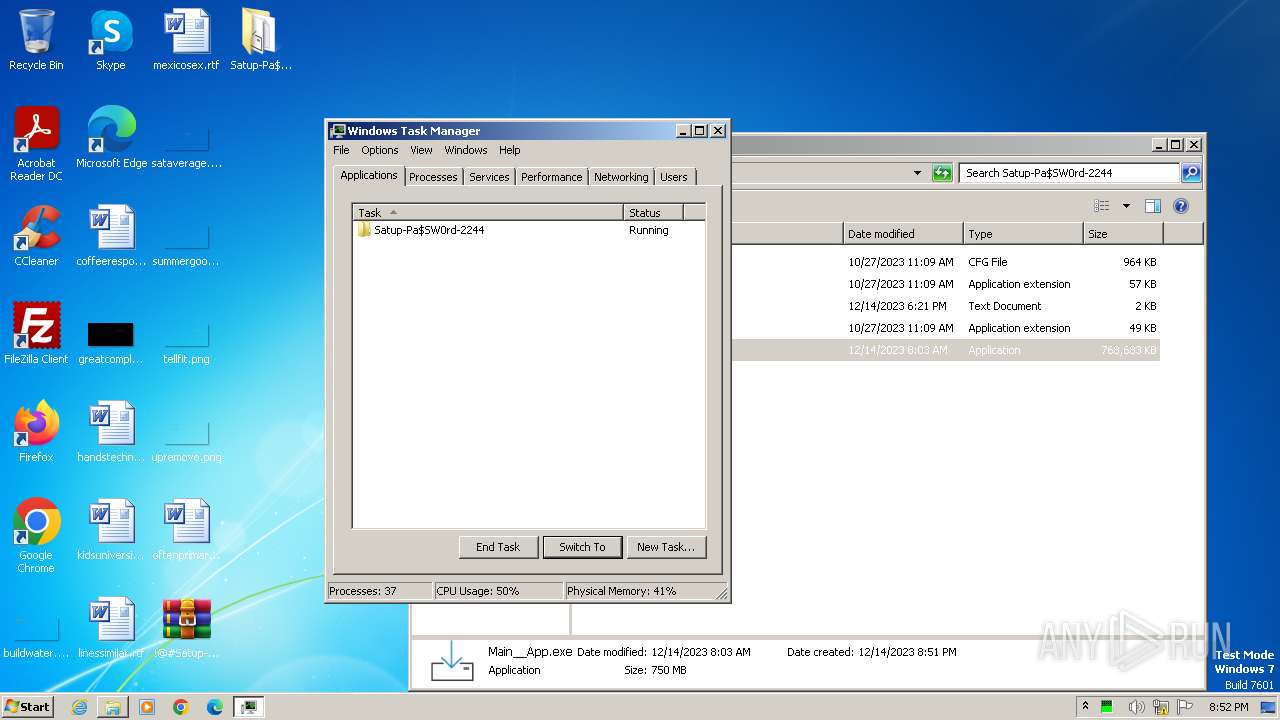Screen dimensions: 1280x720
Task: Sort files by Type column header
Action: click(1023, 234)
